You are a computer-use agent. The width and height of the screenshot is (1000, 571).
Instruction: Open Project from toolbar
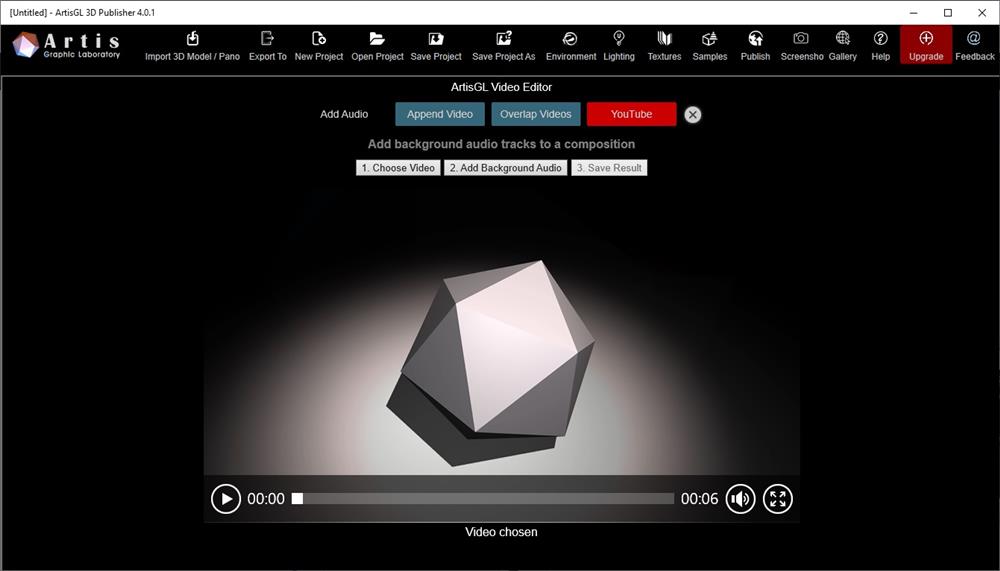[377, 46]
